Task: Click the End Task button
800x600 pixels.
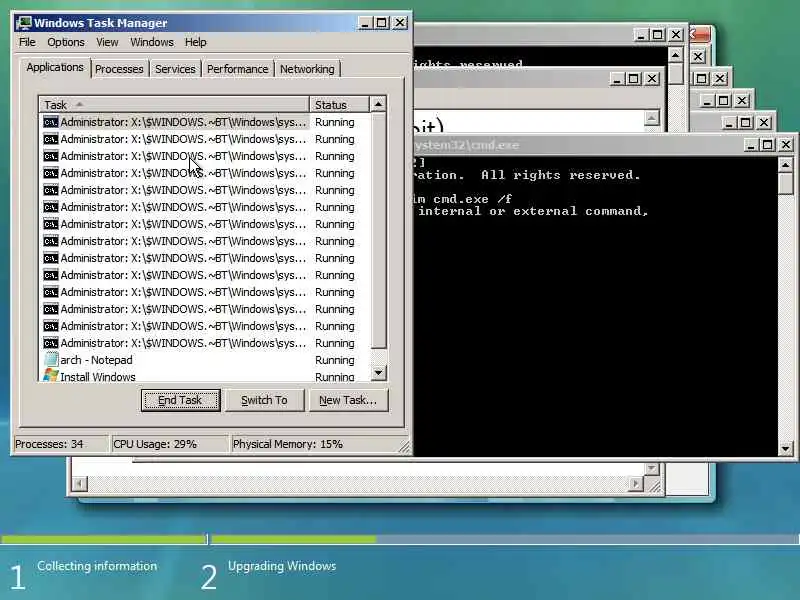Action: tap(181, 400)
